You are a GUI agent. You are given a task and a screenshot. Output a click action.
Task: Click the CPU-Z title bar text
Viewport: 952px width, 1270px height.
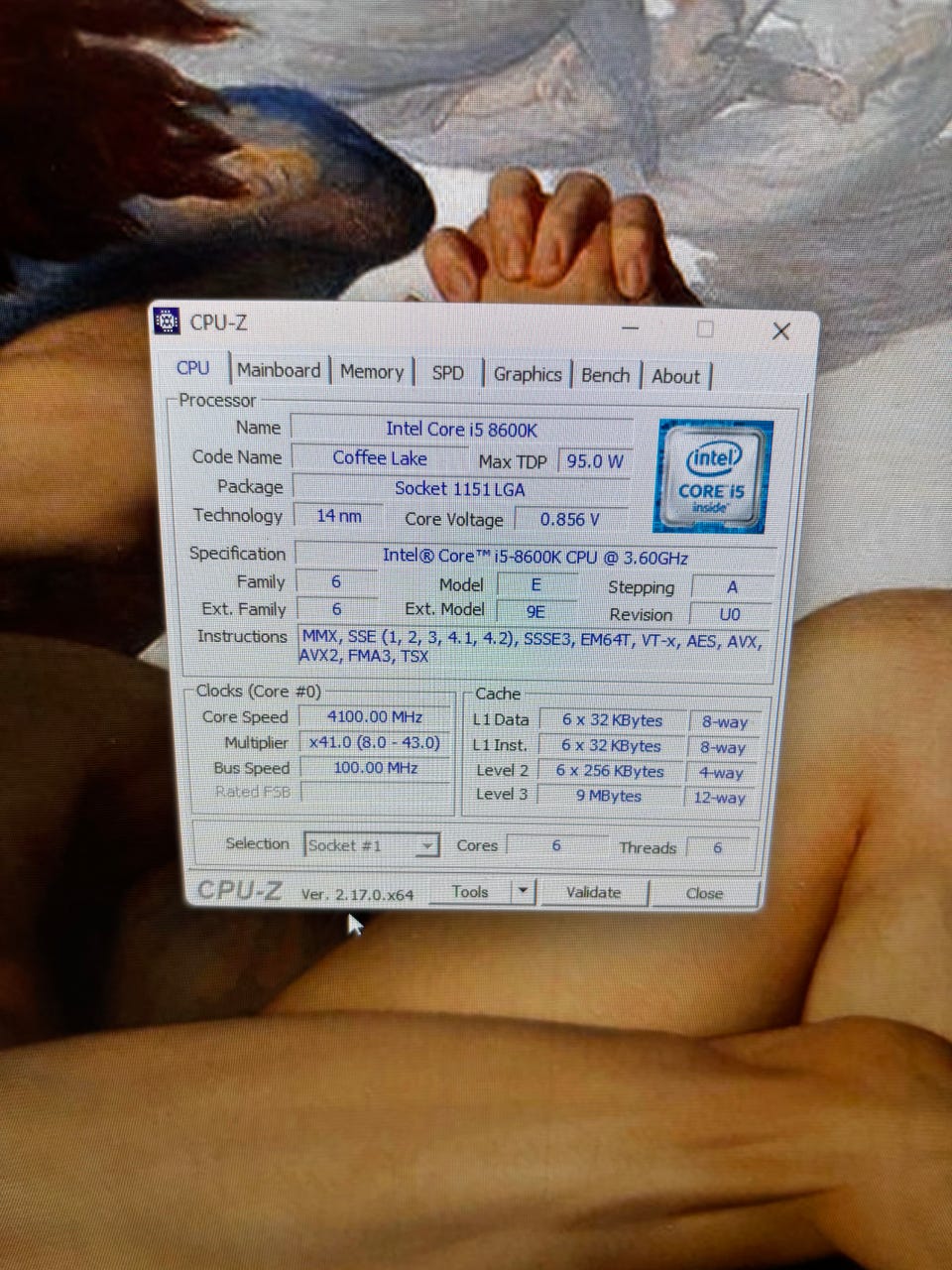pos(219,322)
